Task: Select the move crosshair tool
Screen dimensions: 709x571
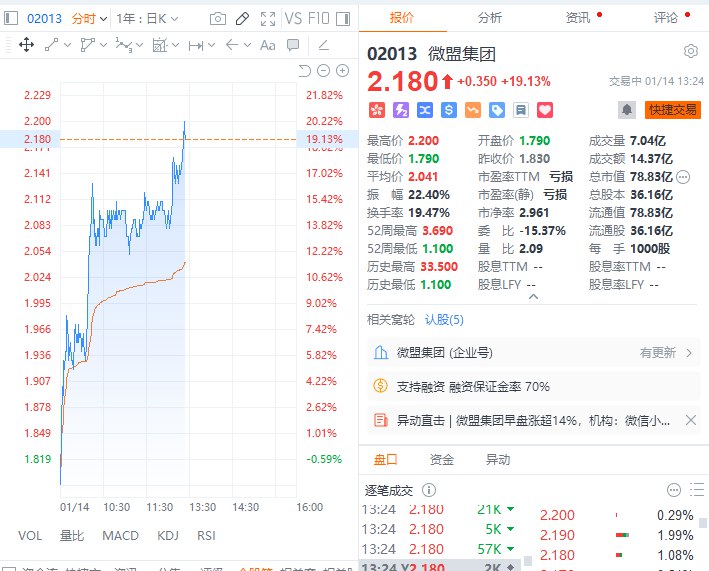Action: 27,45
